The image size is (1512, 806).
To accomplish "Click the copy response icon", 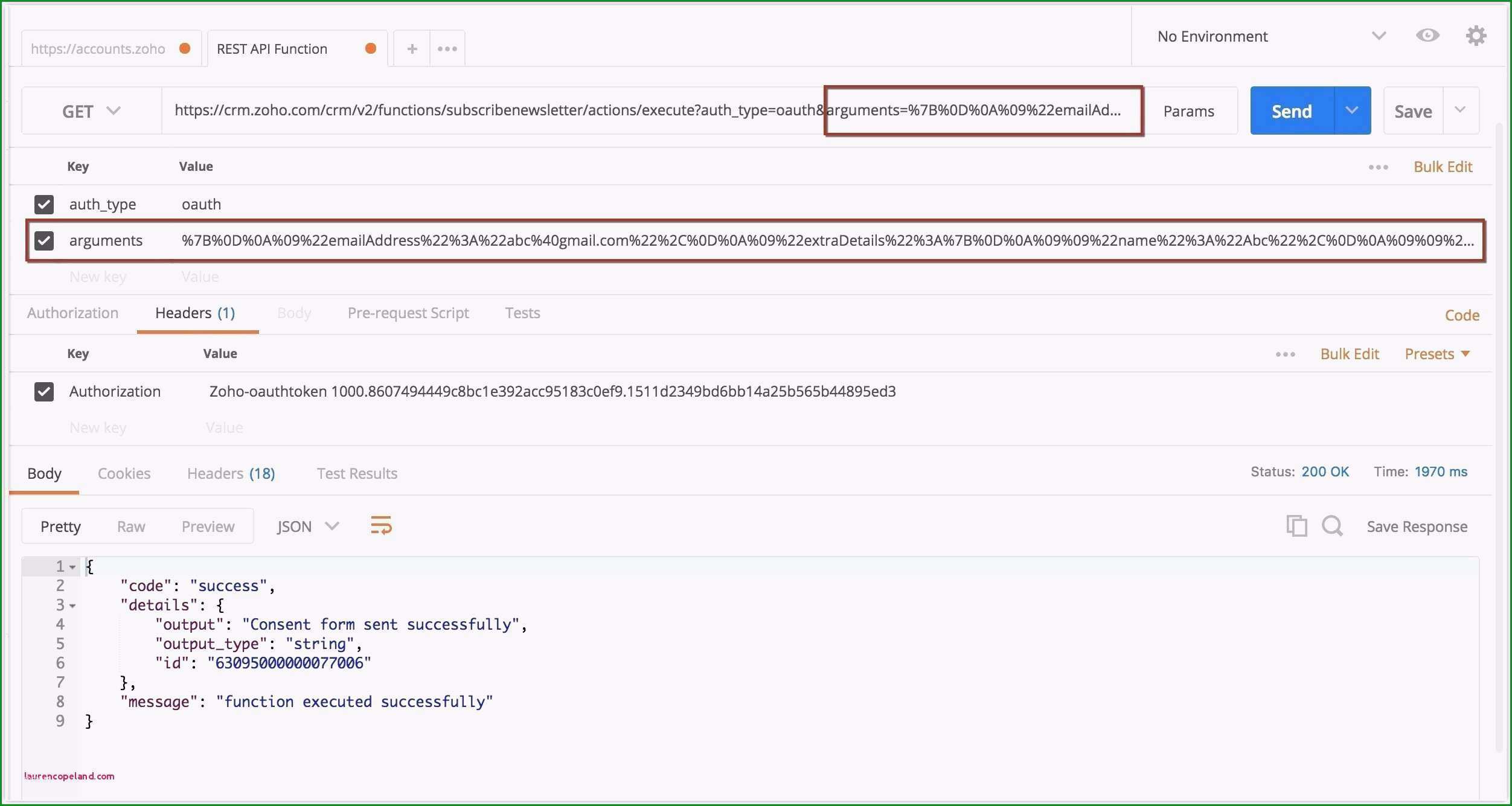I will (x=1297, y=525).
